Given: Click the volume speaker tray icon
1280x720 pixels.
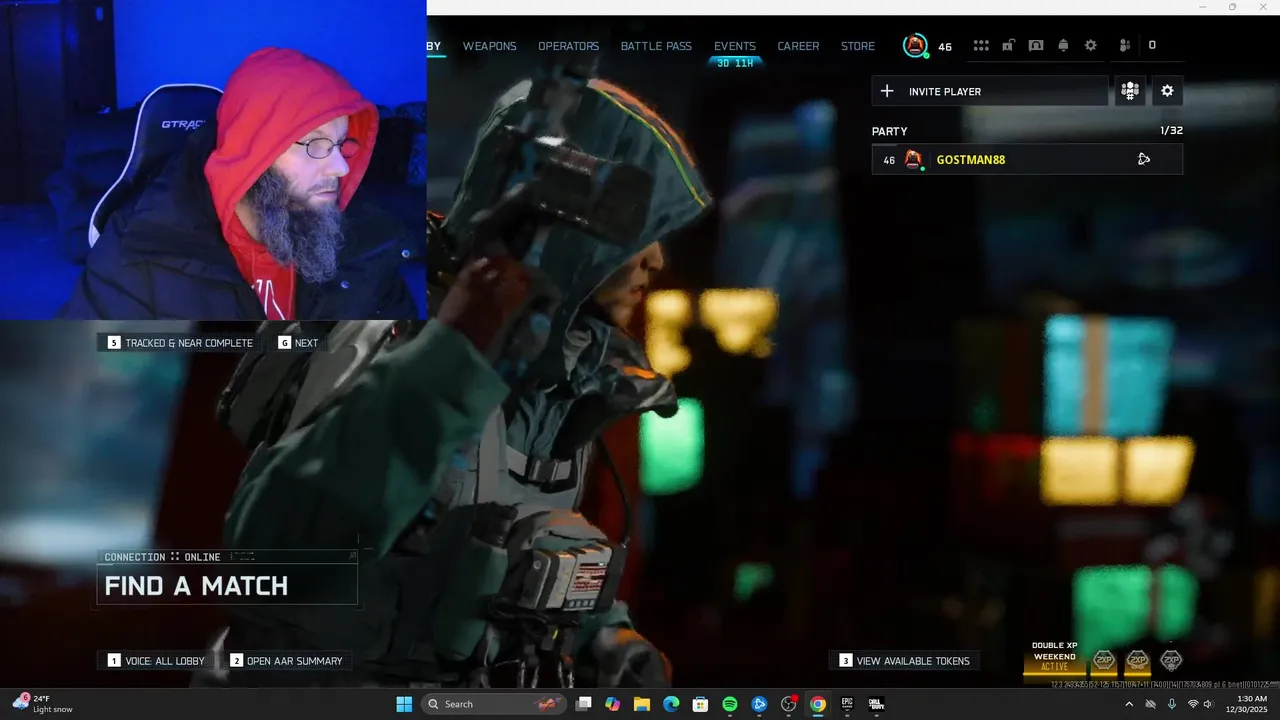Looking at the screenshot, I should (1209, 704).
